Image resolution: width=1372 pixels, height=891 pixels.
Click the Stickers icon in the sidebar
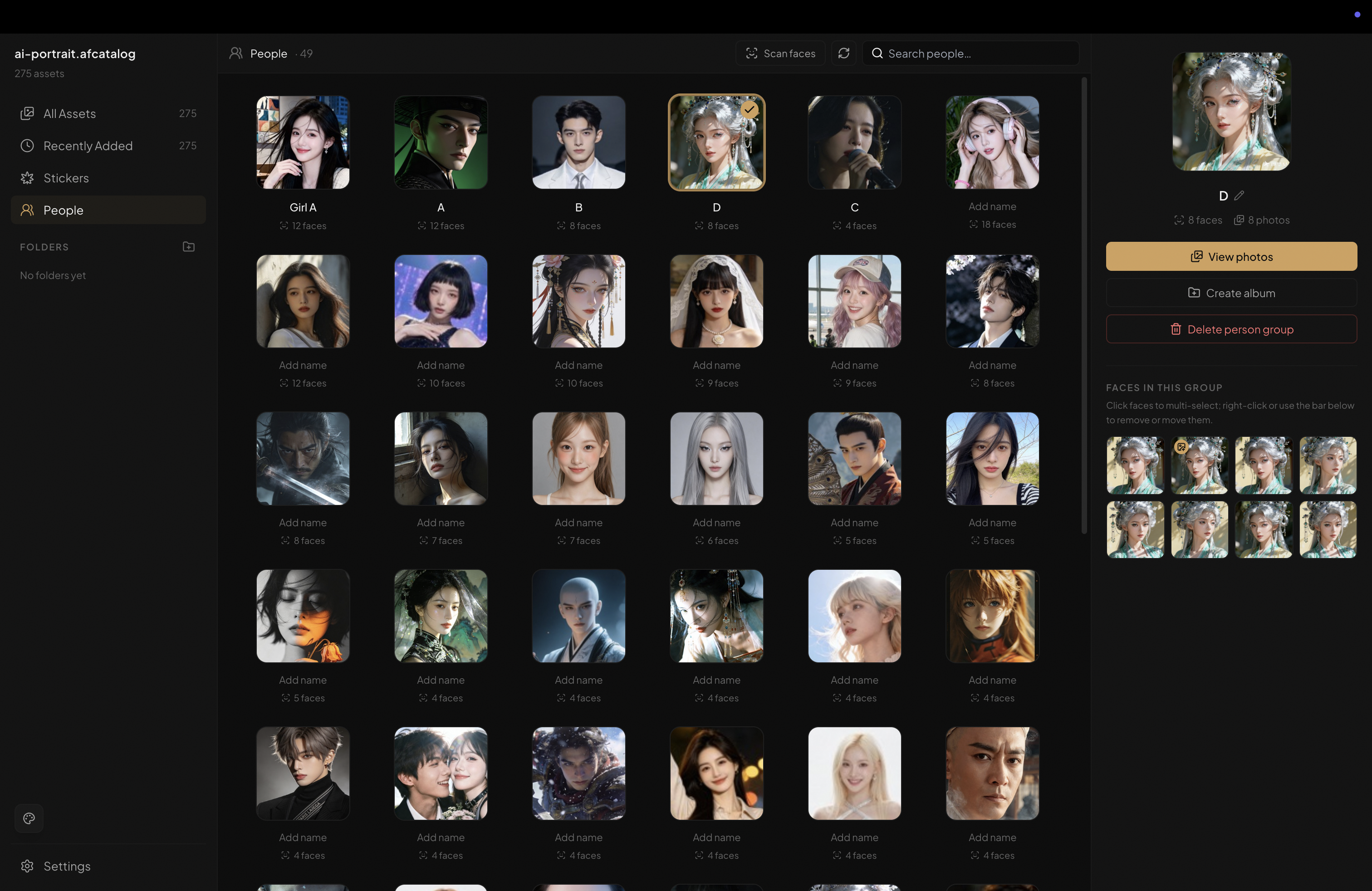[x=27, y=177]
